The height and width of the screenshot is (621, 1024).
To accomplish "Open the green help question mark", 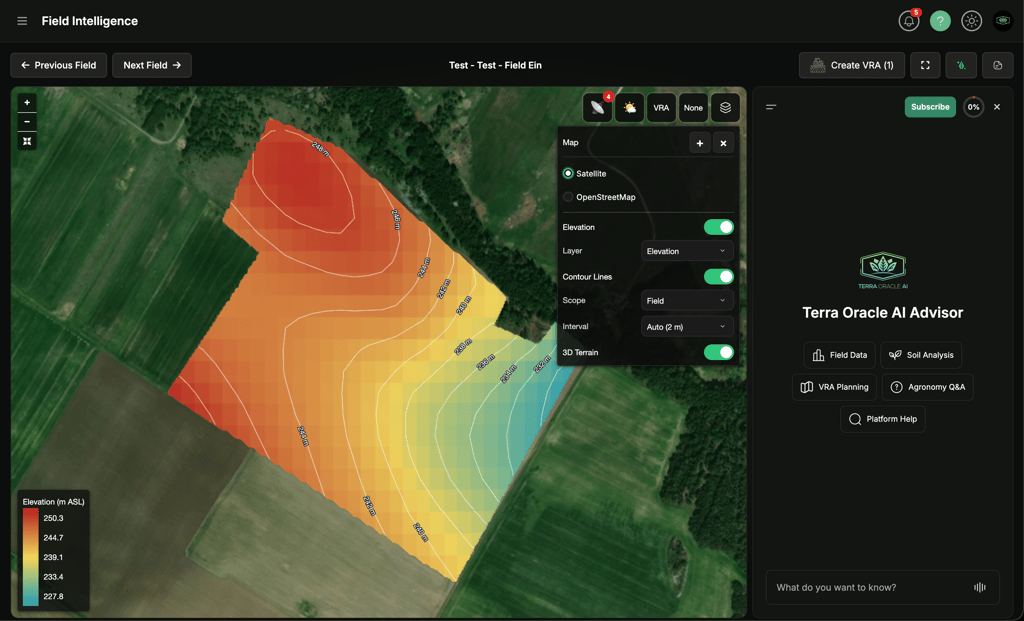I will 940,21.
